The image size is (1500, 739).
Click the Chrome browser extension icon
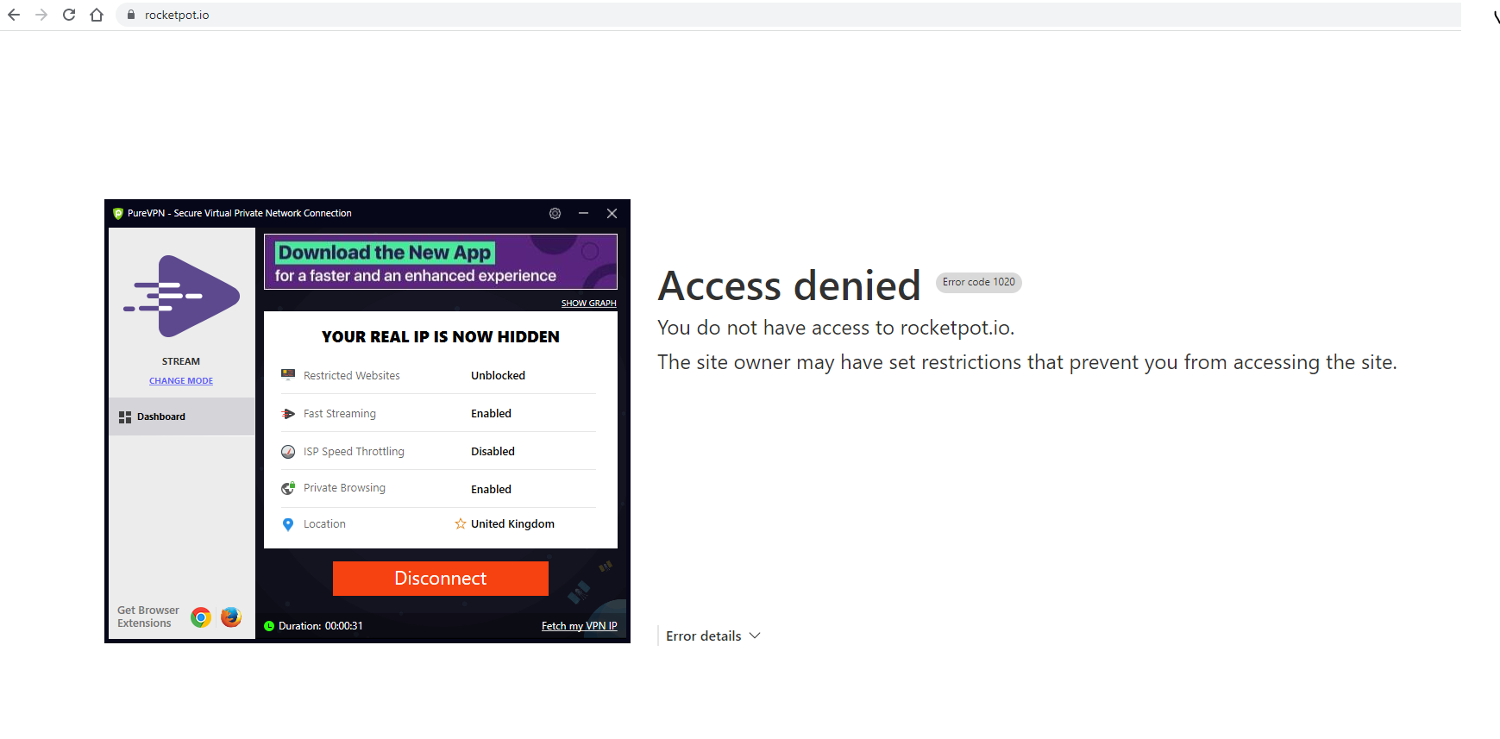[x=201, y=617]
